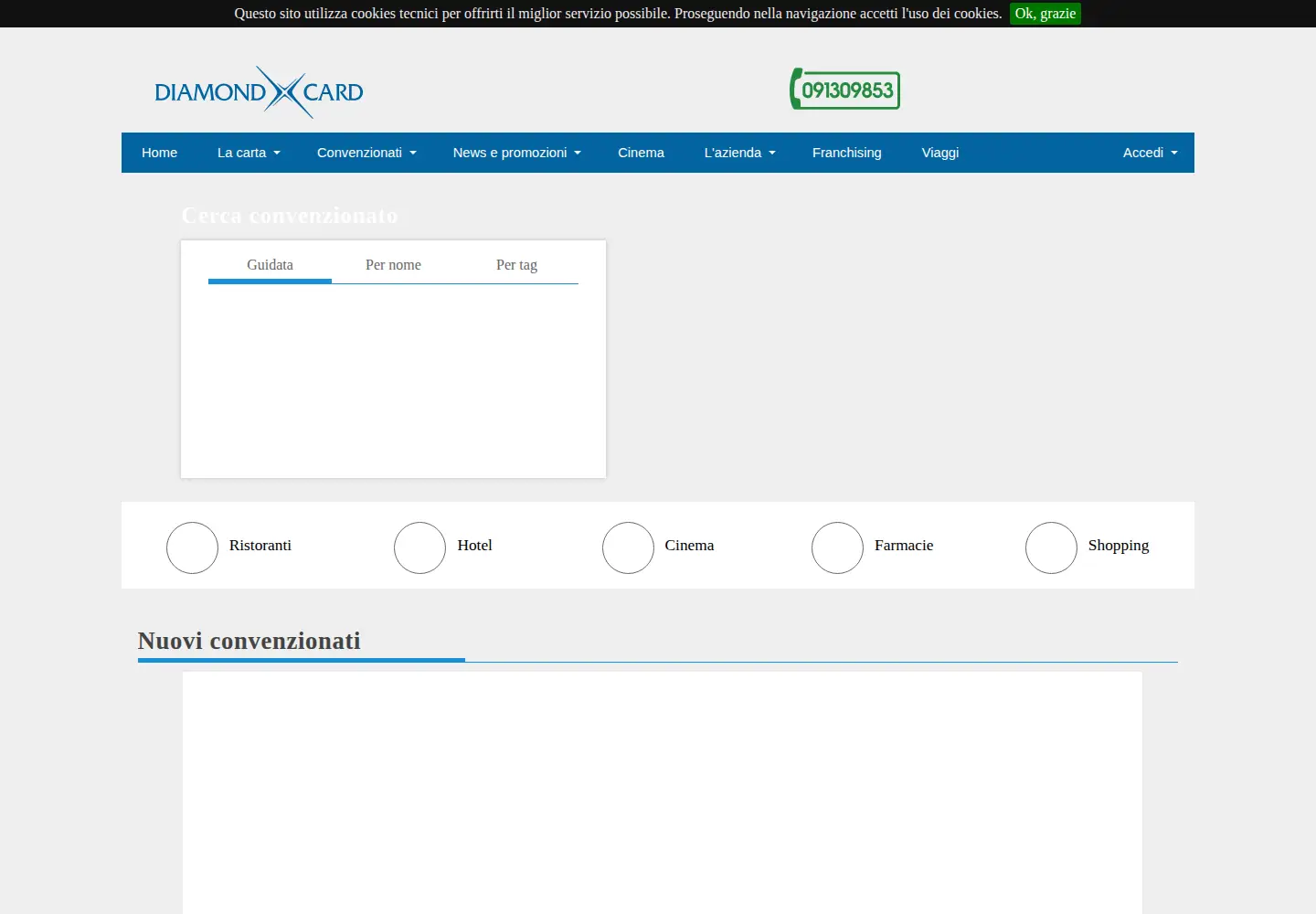Open the L'azienda dropdown

(x=740, y=153)
